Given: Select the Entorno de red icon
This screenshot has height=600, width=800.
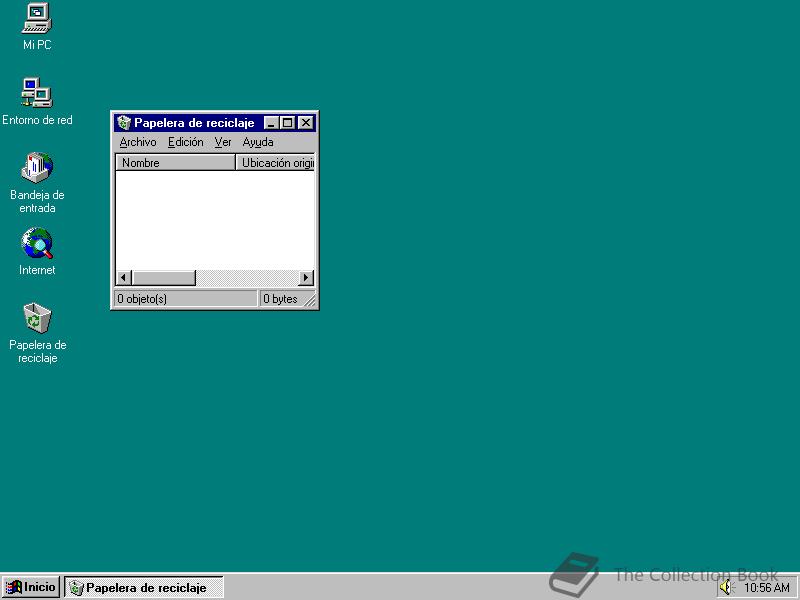Looking at the screenshot, I should point(37,102).
